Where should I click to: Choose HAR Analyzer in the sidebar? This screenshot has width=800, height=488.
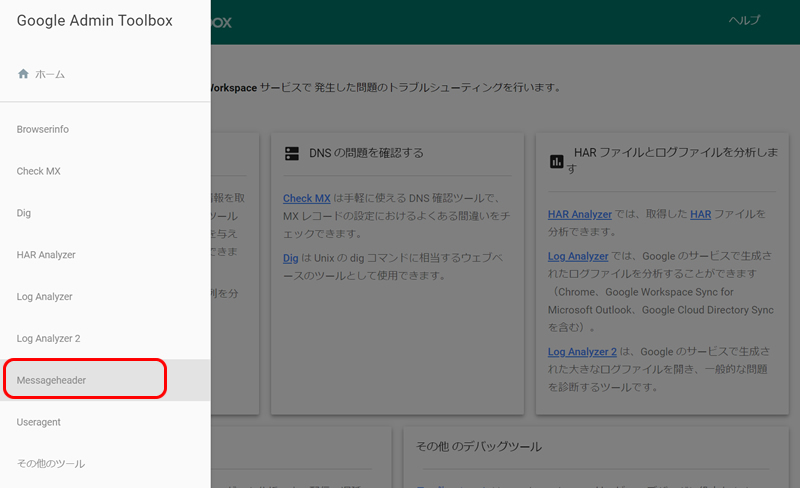tap(46, 255)
